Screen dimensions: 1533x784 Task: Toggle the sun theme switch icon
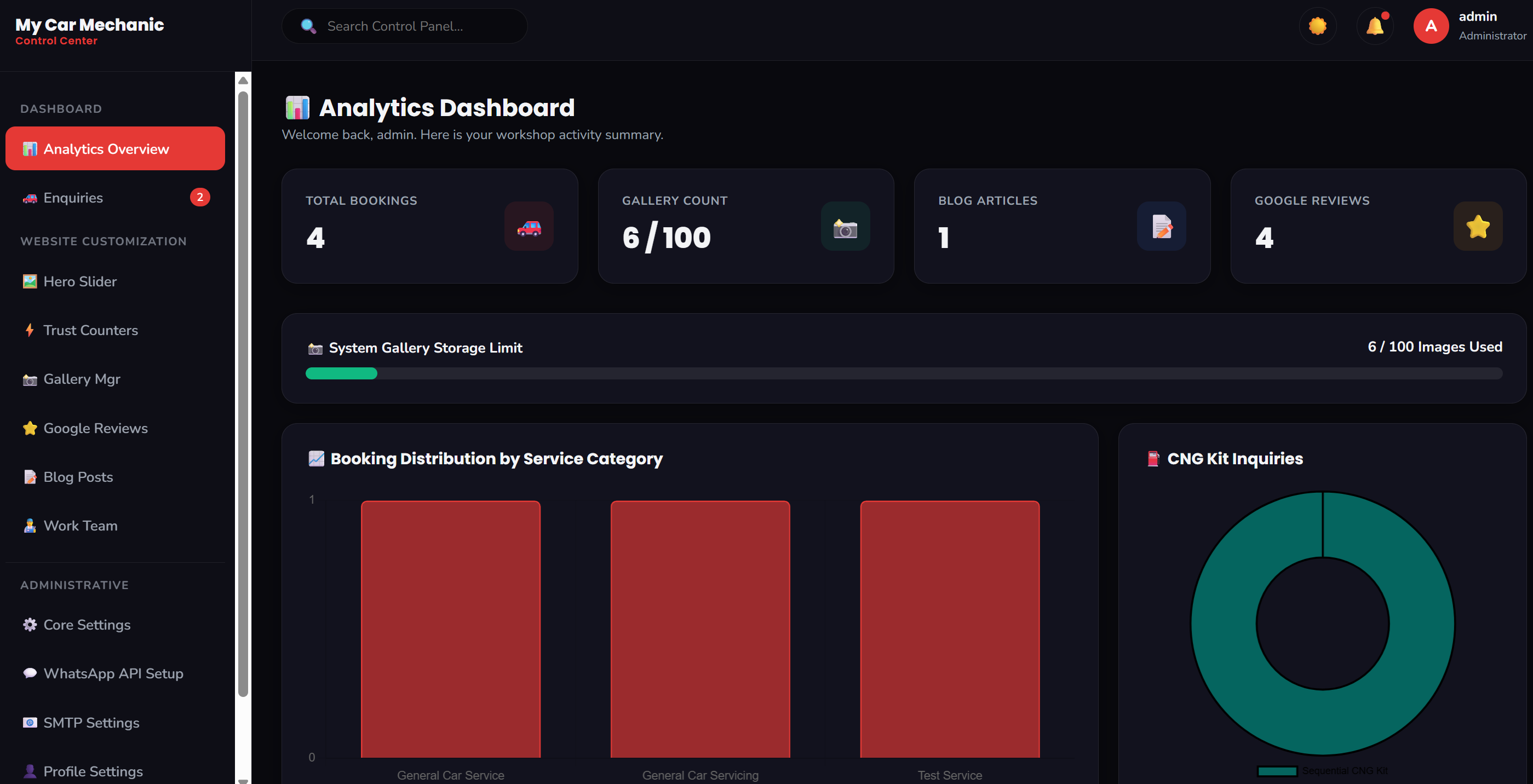coord(1317,26)
